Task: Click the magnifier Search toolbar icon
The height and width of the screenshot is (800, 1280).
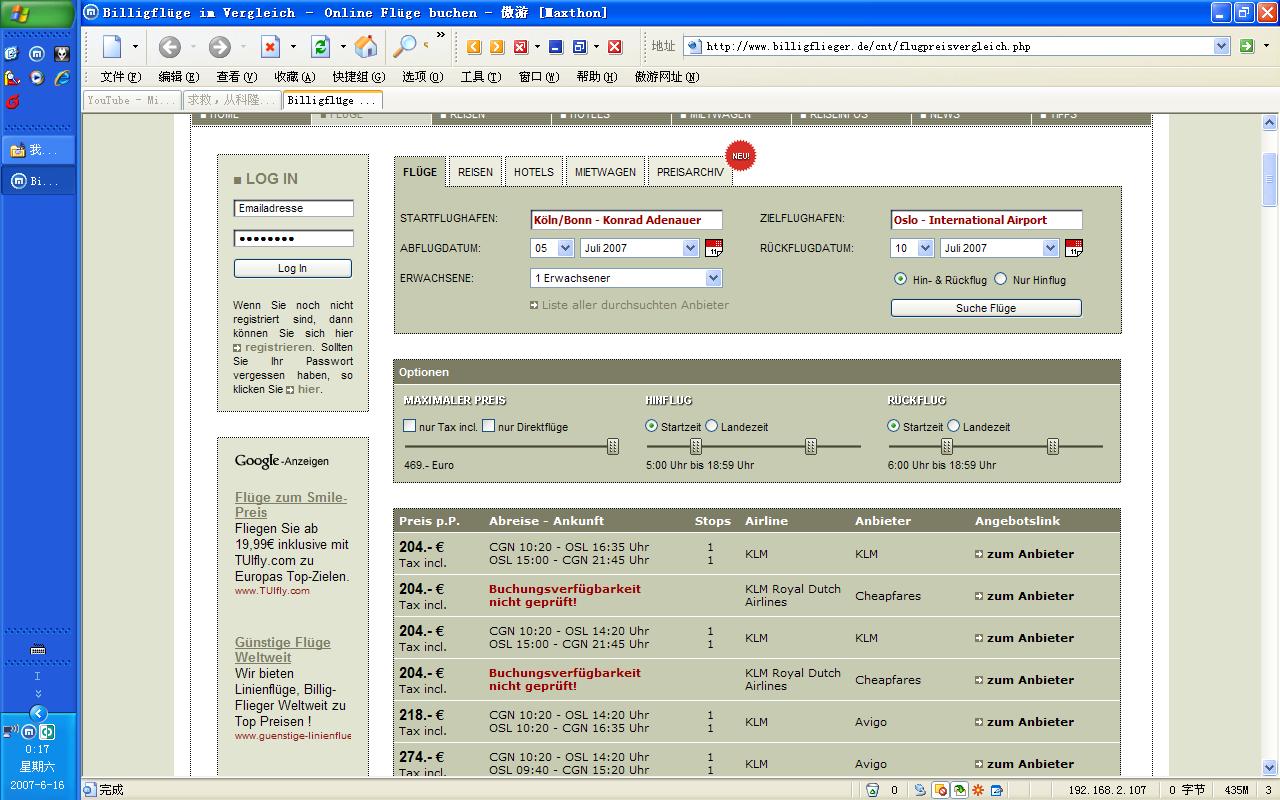Action: (x=404, y=46)
